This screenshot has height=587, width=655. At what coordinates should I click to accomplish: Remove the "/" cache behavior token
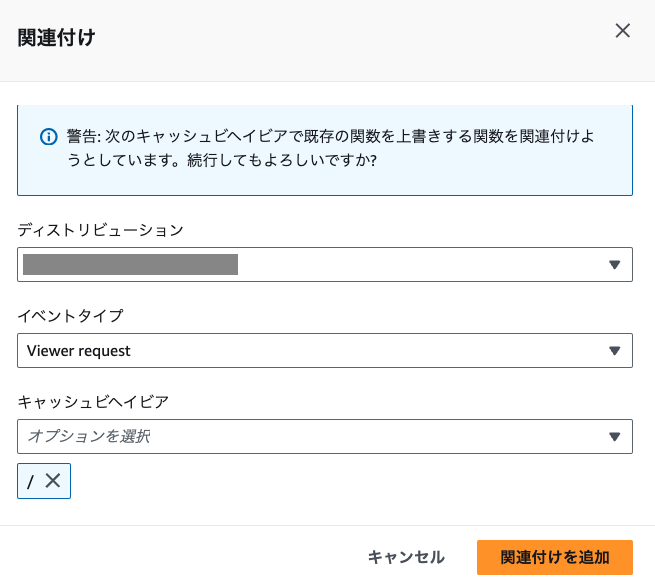click(53, 480)
